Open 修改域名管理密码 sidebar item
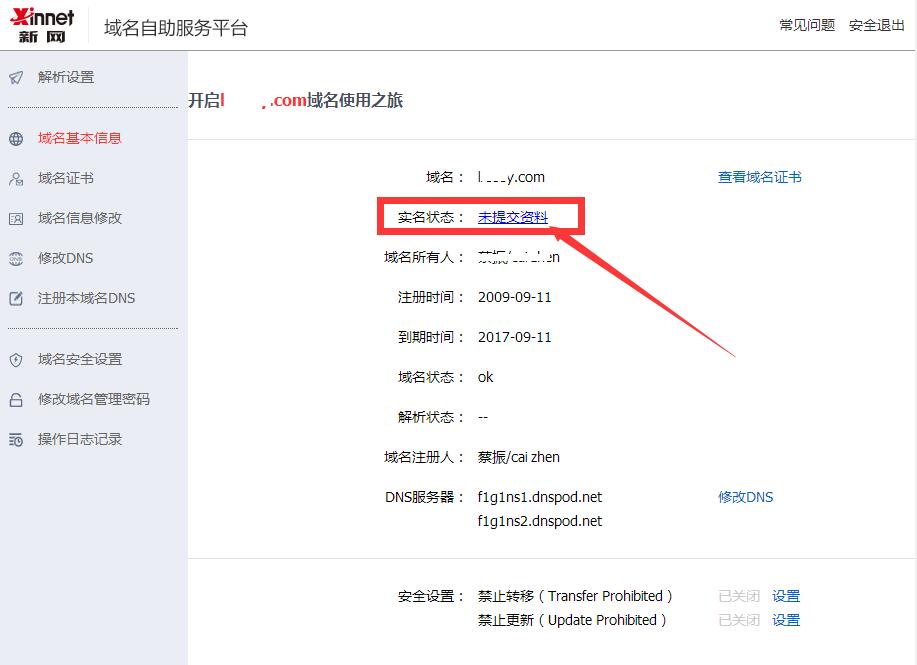This screenshot has width=917, height=665. pos(94,399)
